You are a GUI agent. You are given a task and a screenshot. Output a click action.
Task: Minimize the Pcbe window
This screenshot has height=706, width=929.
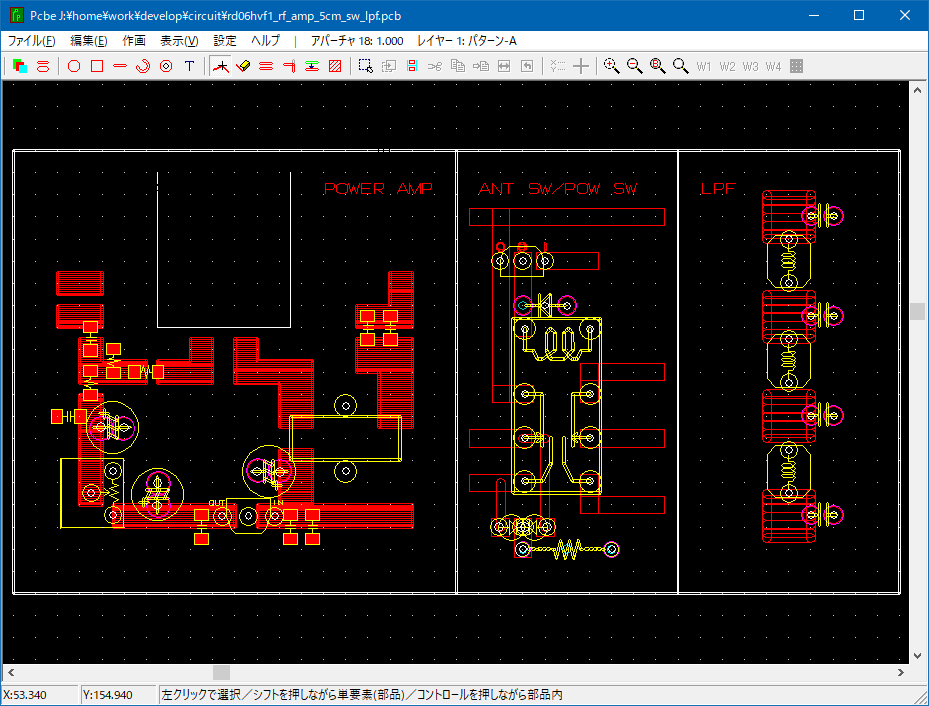pos(814,15)
